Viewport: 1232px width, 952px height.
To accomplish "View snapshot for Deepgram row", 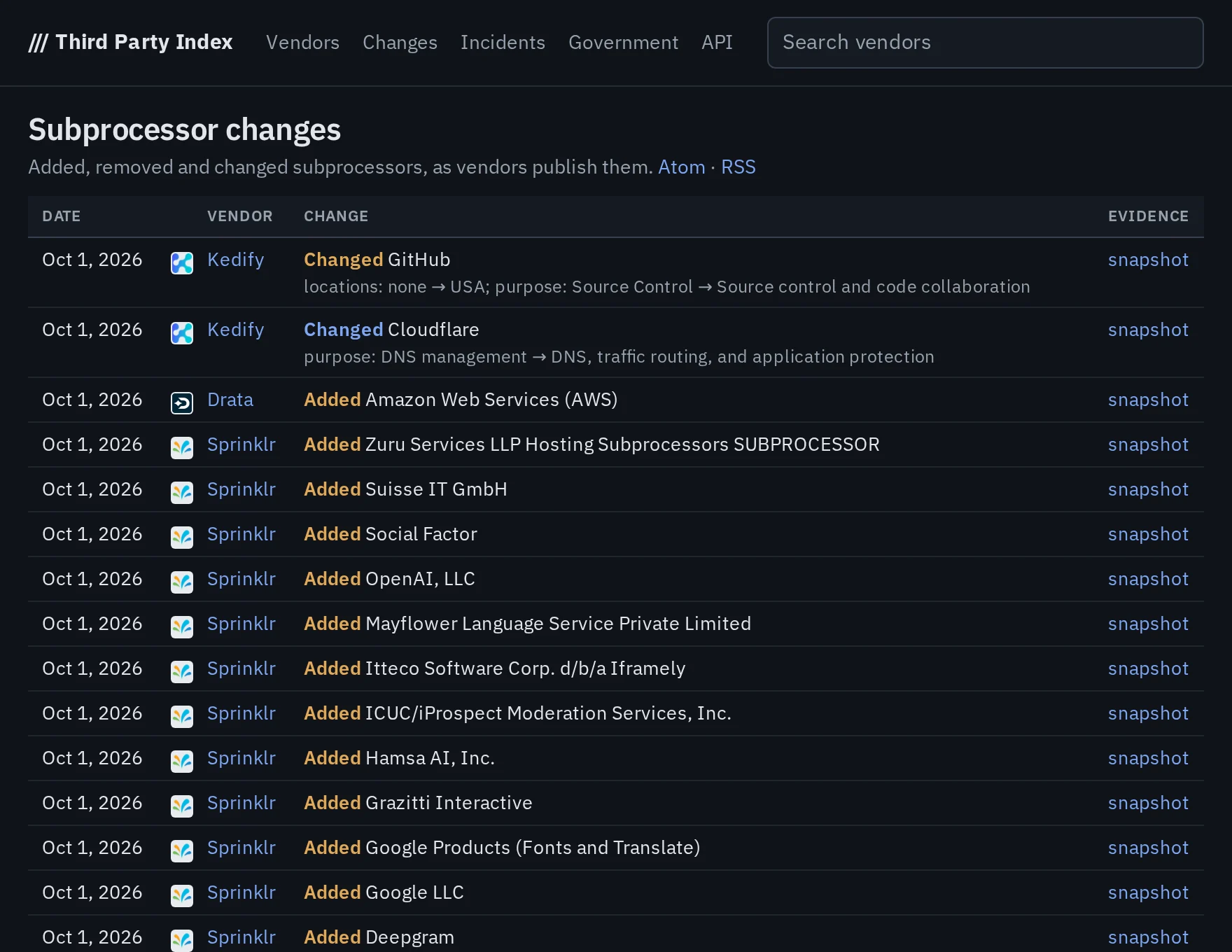I will [1148, 937].
